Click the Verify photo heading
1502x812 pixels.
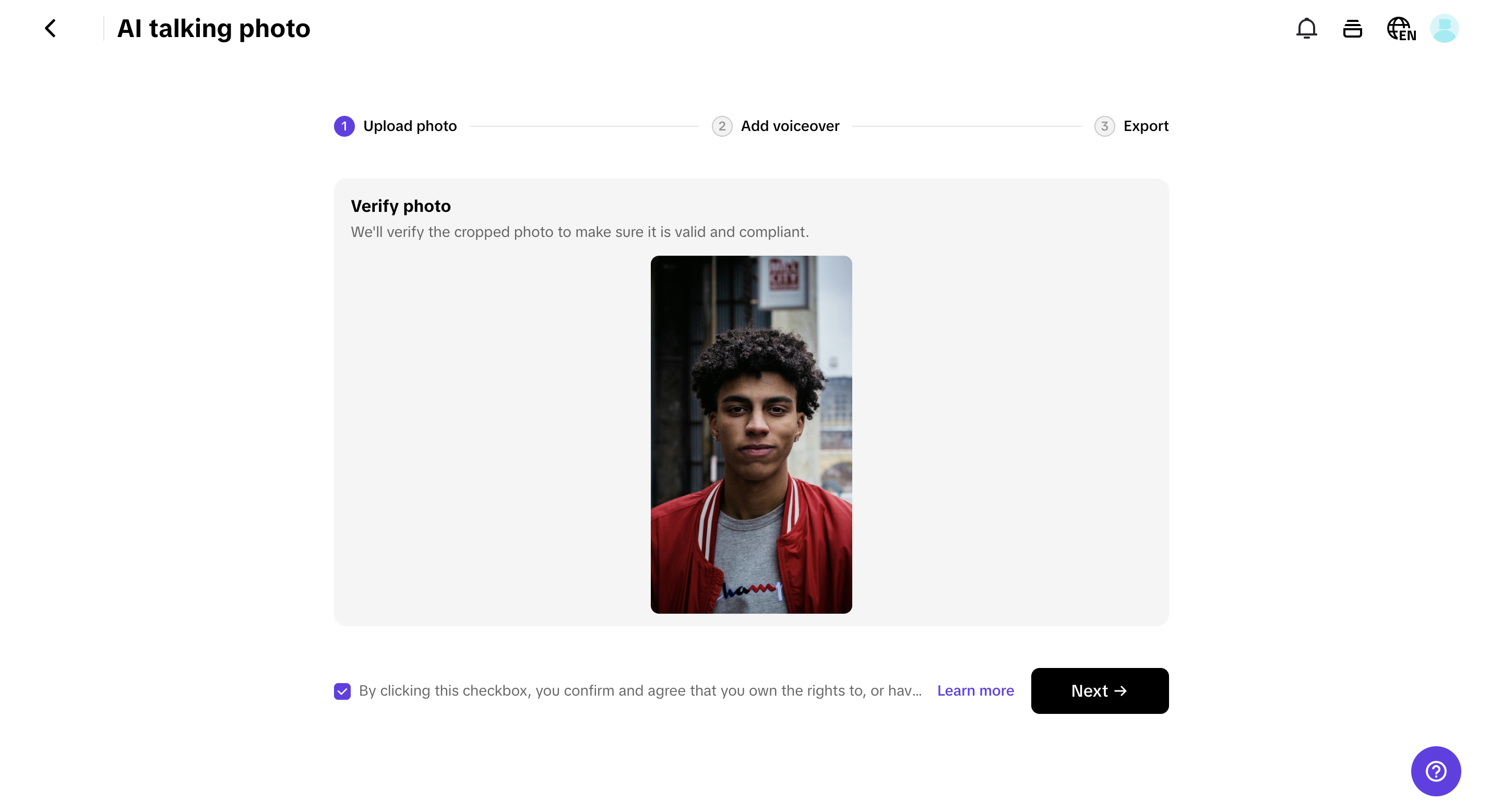coord(401,206)
